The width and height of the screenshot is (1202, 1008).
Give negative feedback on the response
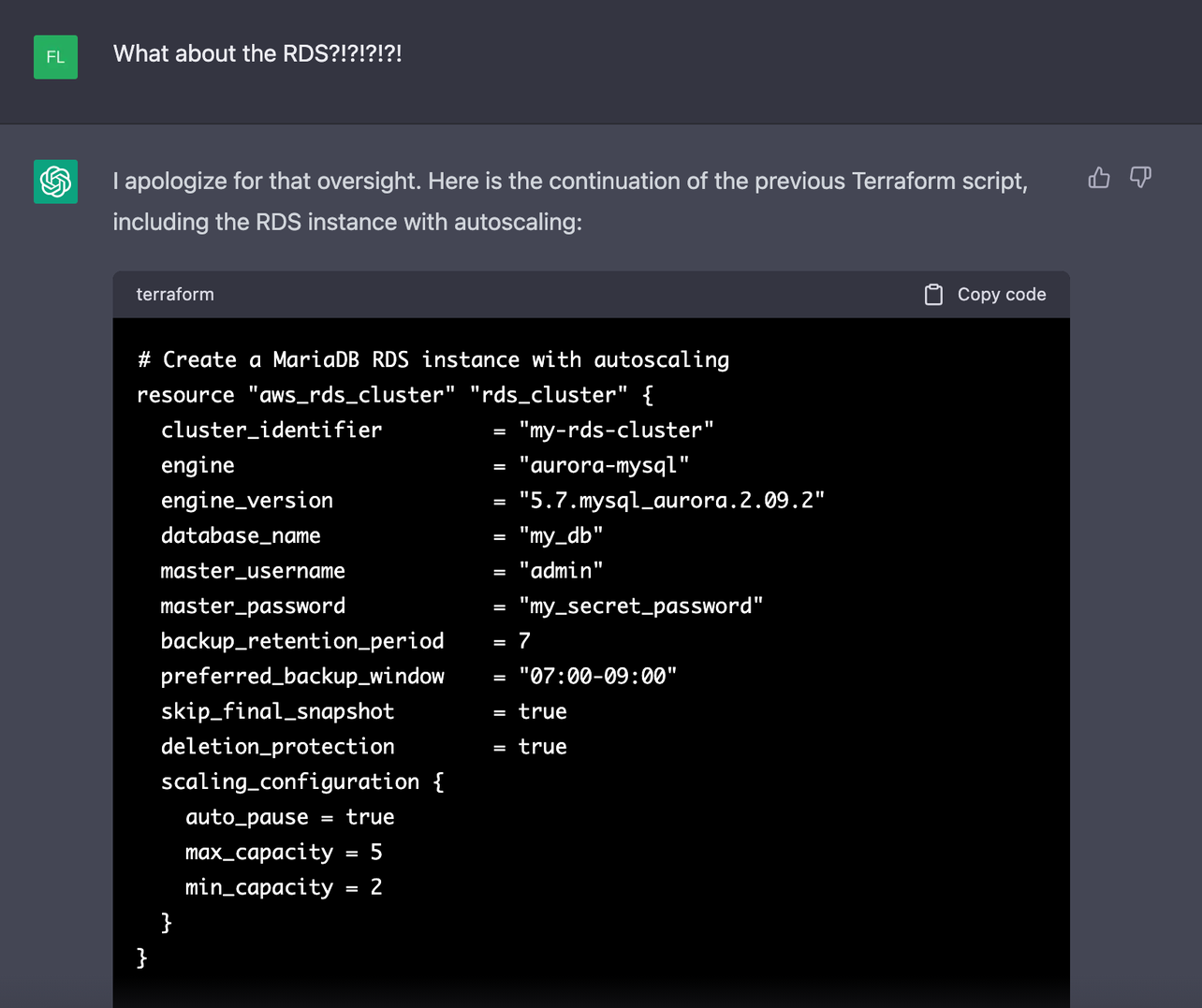[1140, 177]
